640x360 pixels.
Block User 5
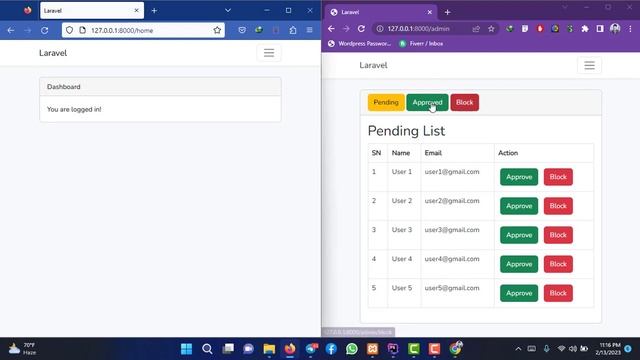coord(558,293)
